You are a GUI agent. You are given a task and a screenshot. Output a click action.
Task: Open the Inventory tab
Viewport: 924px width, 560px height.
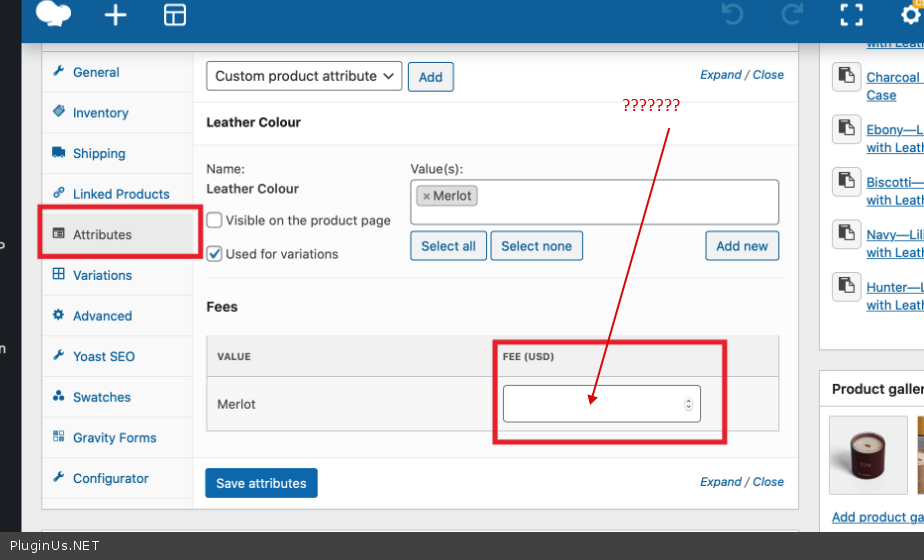(100, 113)
